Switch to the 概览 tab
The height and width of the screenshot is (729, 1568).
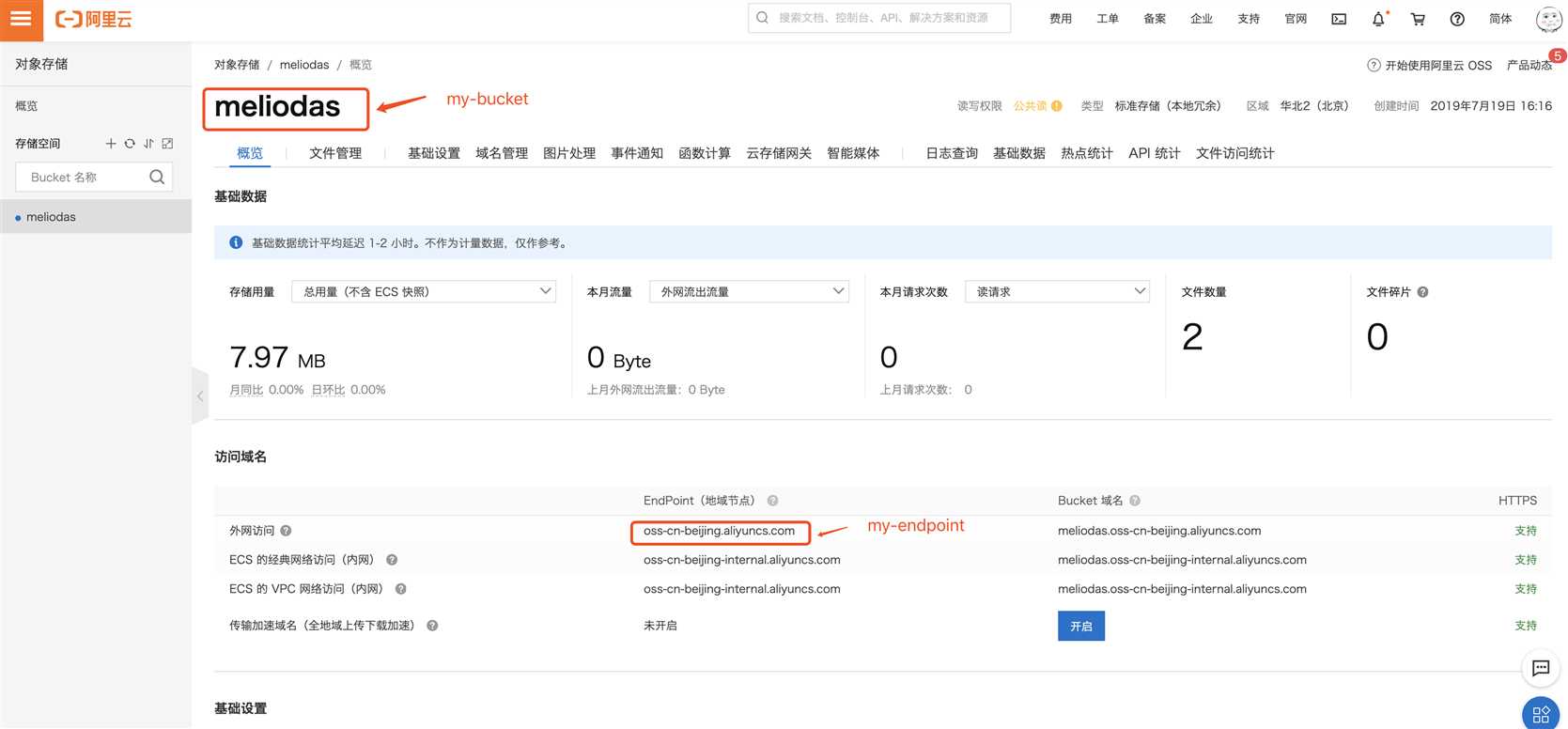250,153
